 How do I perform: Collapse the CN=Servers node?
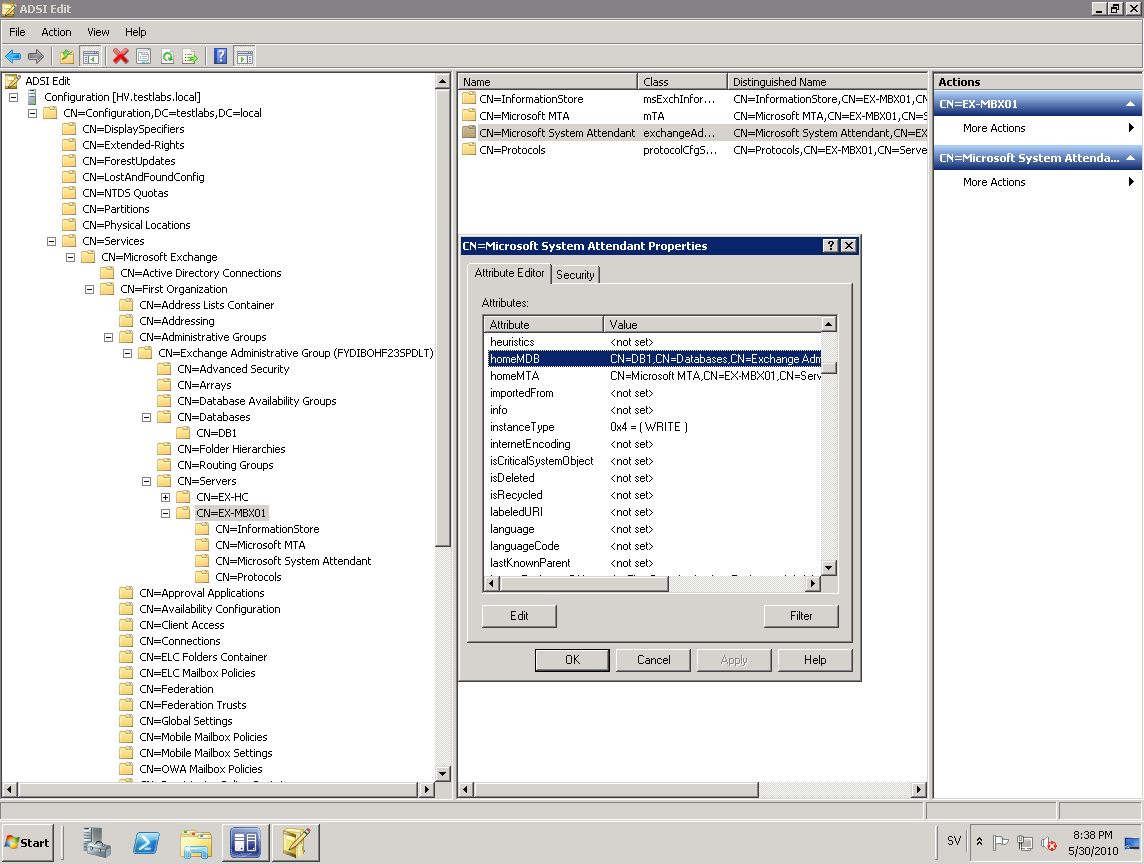tap(146, 482)
